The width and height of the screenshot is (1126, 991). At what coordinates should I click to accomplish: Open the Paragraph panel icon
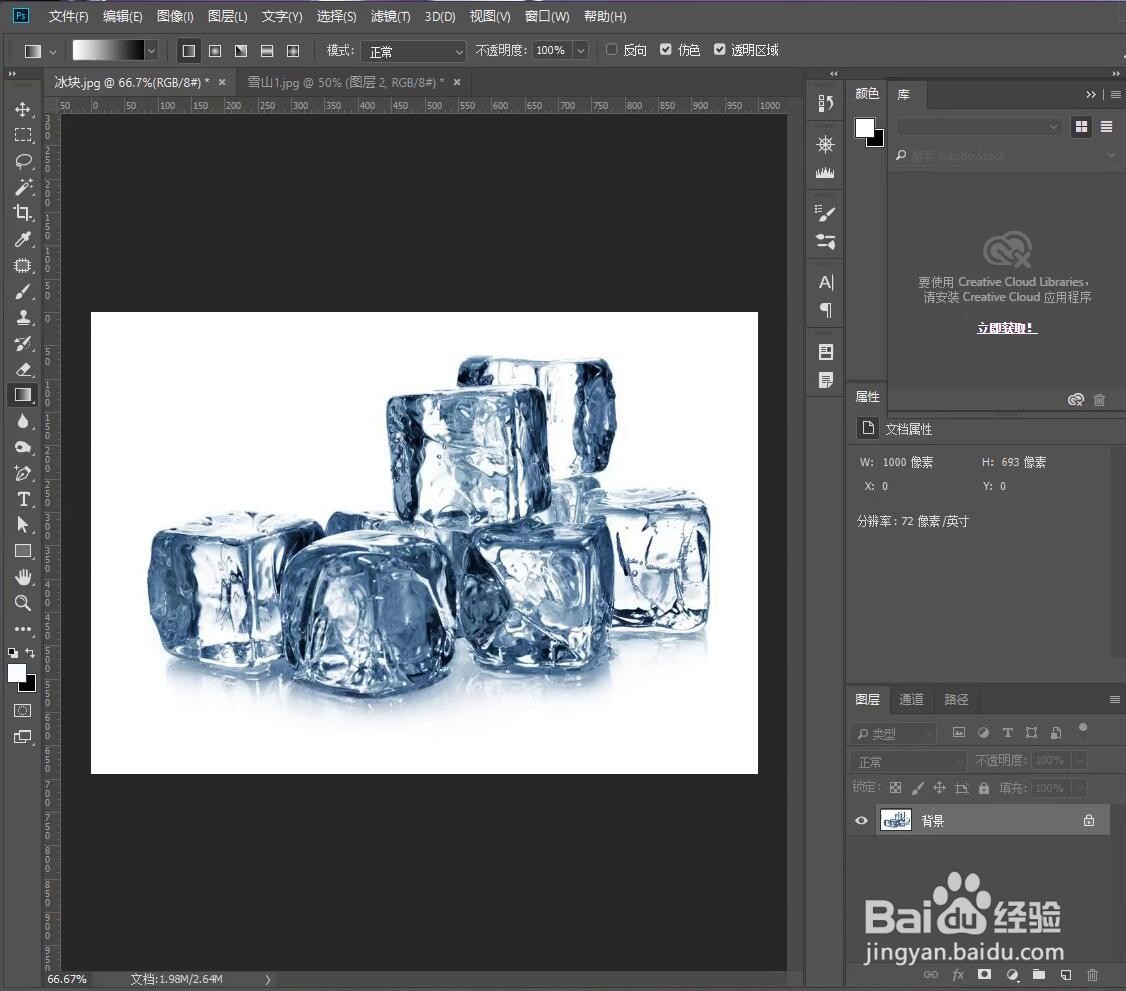coord(826,310)
